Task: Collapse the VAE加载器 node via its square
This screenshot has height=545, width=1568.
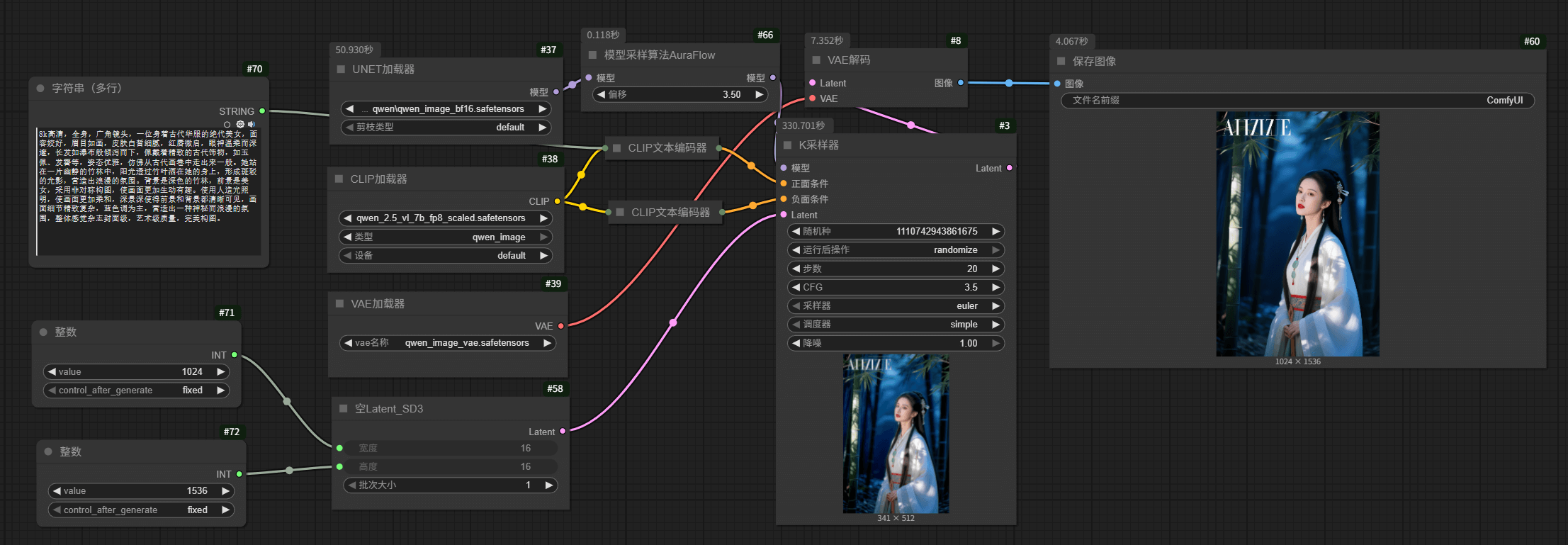Action: (340, 303)
